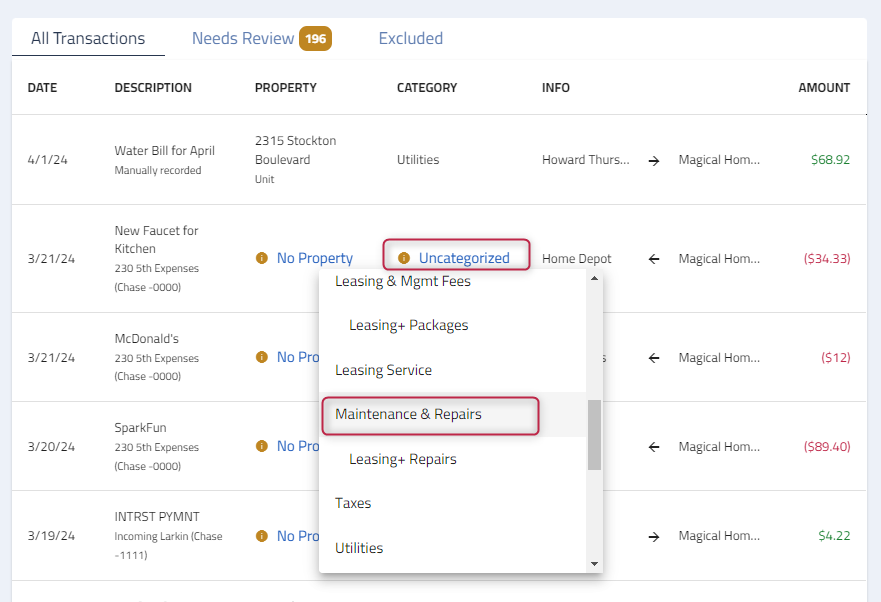The image size is (881, 602).
Task: Select Maintenance & Repairs from category list
Action: [x=410, y=414]
